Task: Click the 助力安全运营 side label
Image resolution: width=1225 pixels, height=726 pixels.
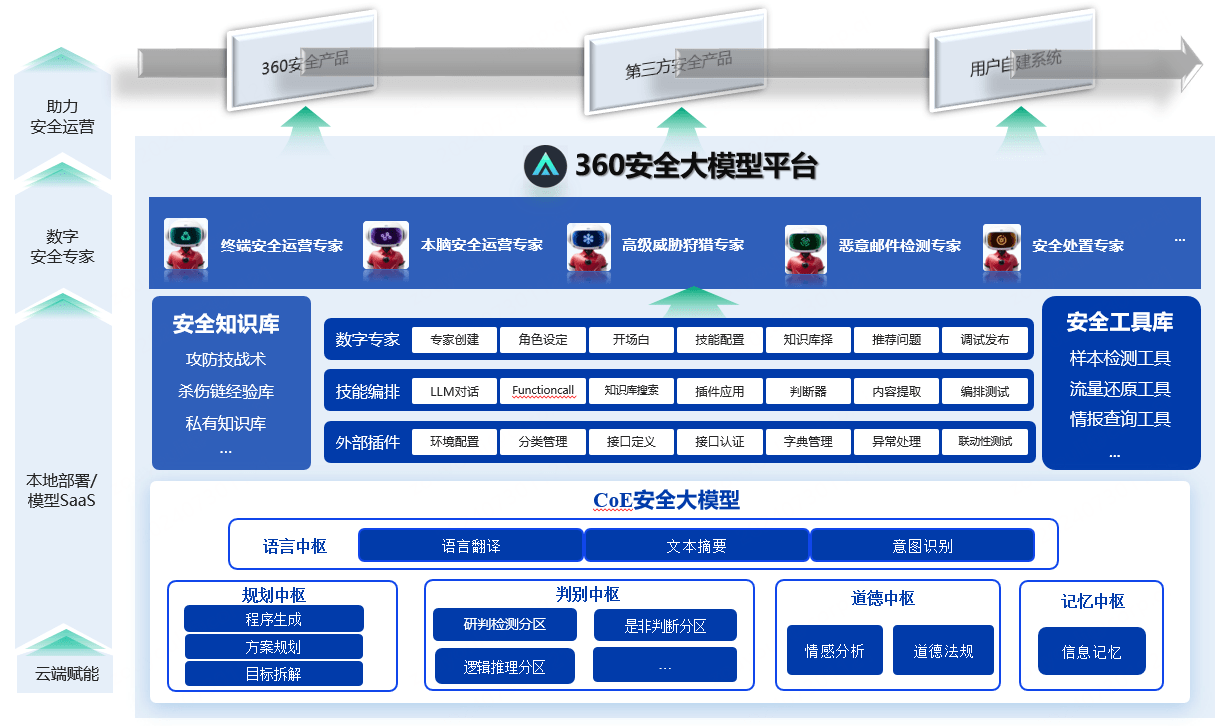Action: (62, 116)
